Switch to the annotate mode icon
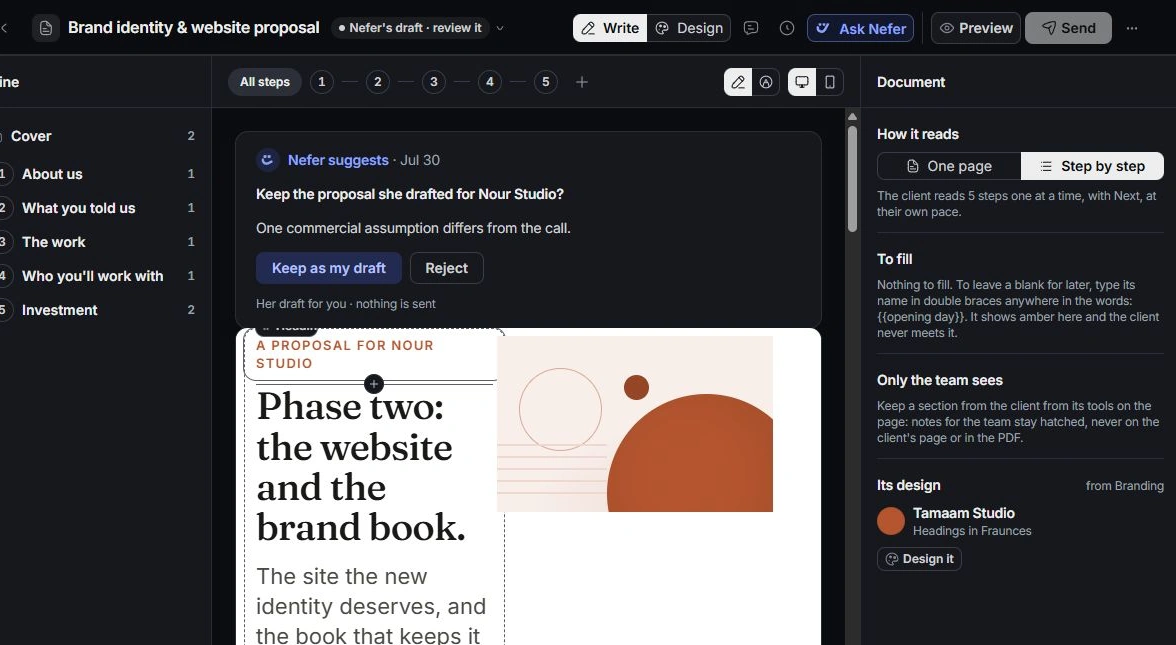This screenshot has width=1176, height=645. point(766,82)
